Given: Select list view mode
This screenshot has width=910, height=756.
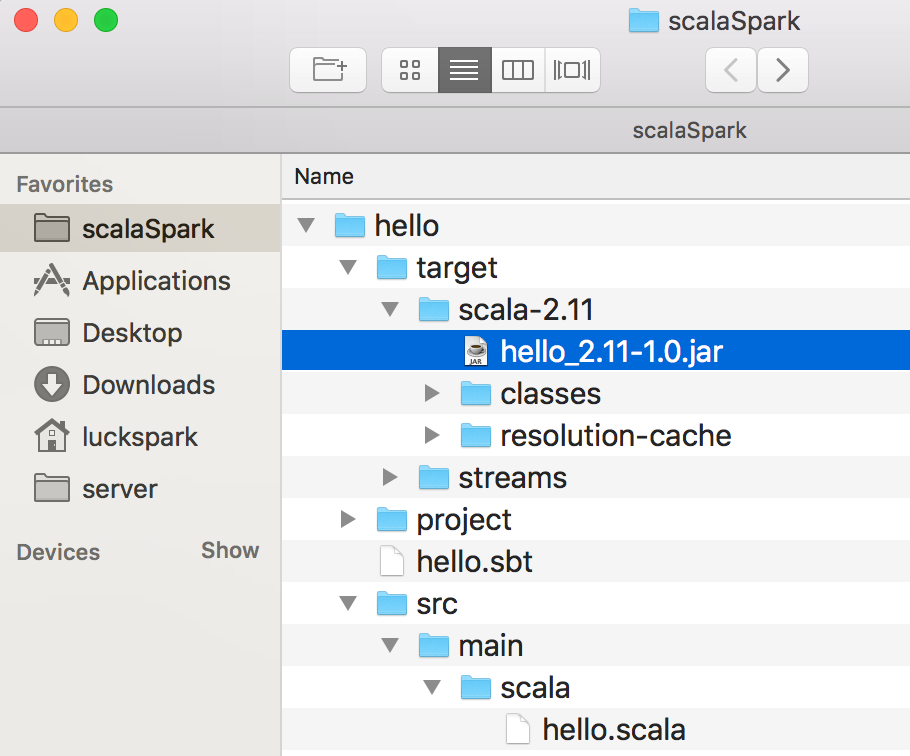Looking at the screenshot, I should [x=464, y=70].
